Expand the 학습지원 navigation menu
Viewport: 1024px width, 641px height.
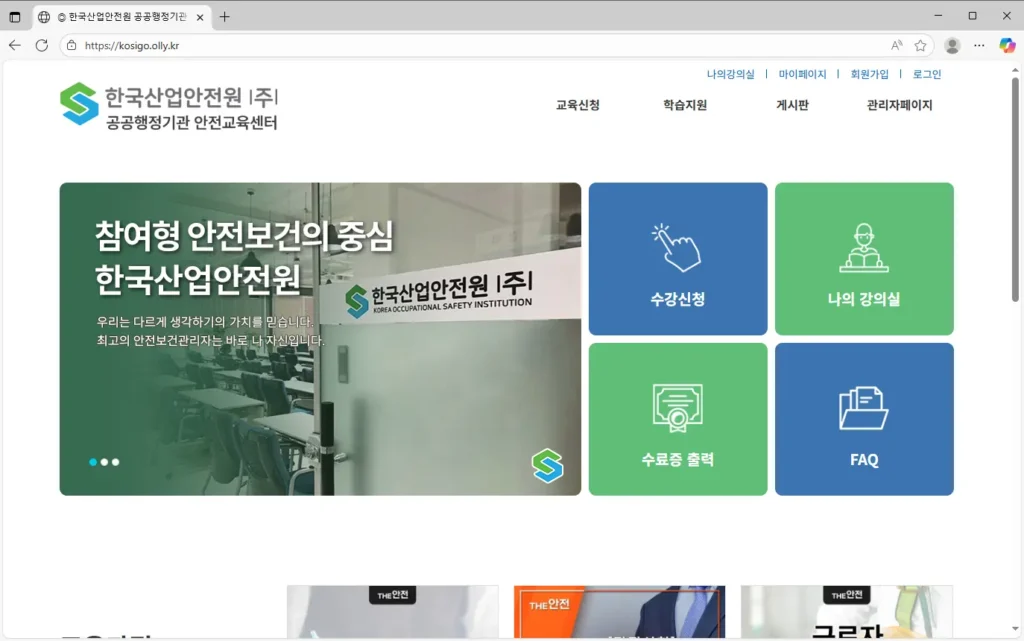[x=684, y=105]
